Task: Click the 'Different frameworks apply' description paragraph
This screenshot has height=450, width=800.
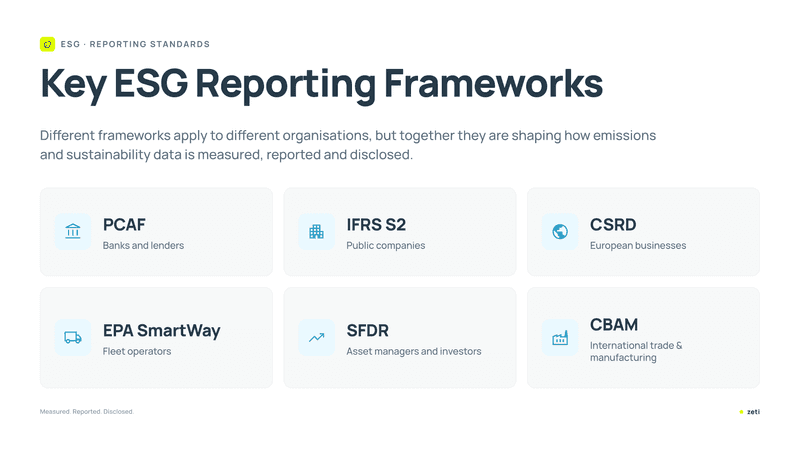Action: (x=348, y=145)
